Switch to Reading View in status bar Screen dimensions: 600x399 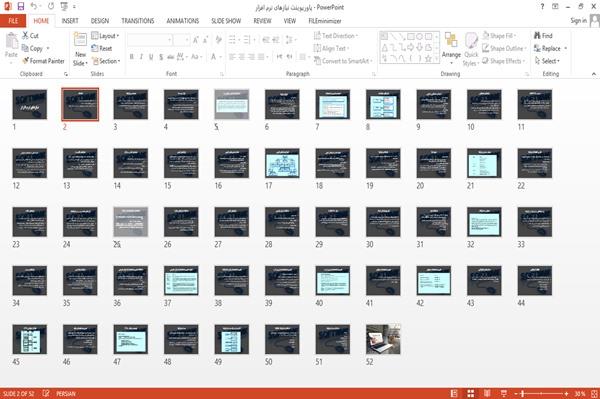(x=487, y=393)
